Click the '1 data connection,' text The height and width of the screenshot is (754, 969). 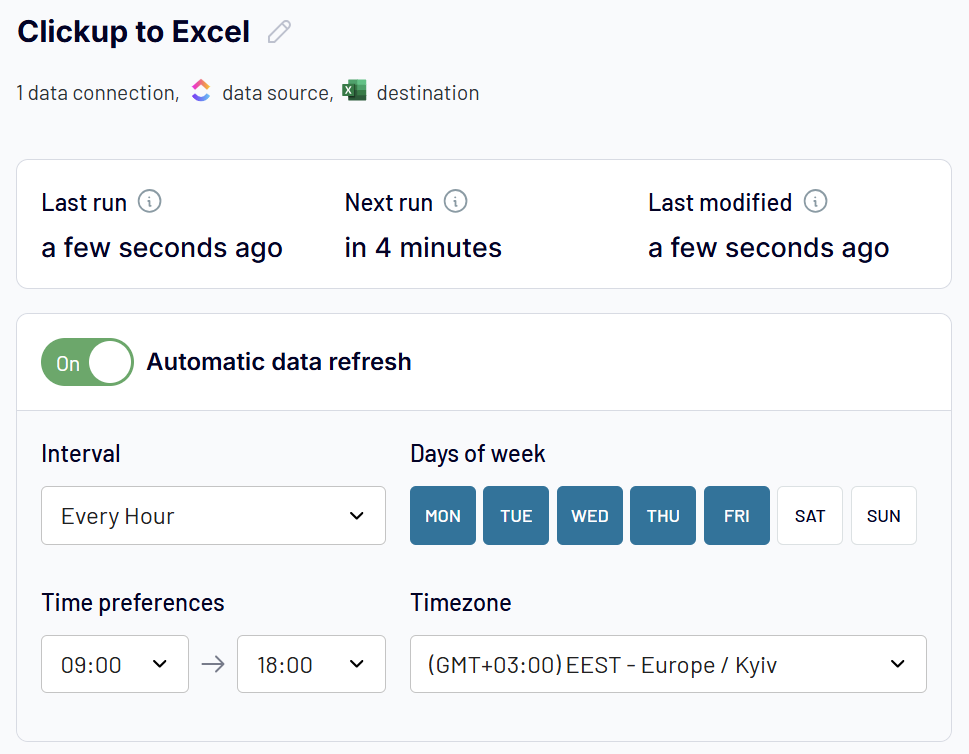point(98,93)
